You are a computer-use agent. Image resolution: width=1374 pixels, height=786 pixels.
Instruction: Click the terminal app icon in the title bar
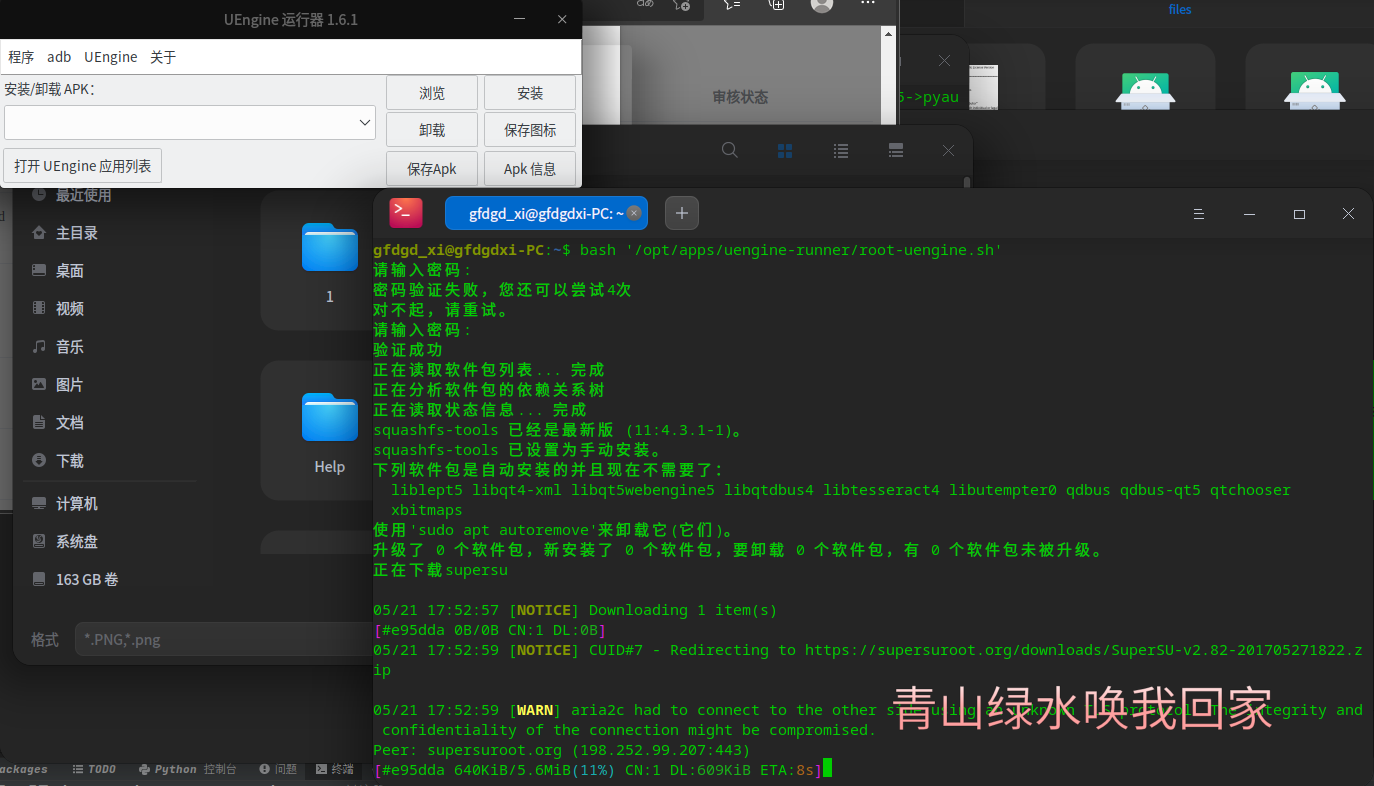click(x=406, y=213)
